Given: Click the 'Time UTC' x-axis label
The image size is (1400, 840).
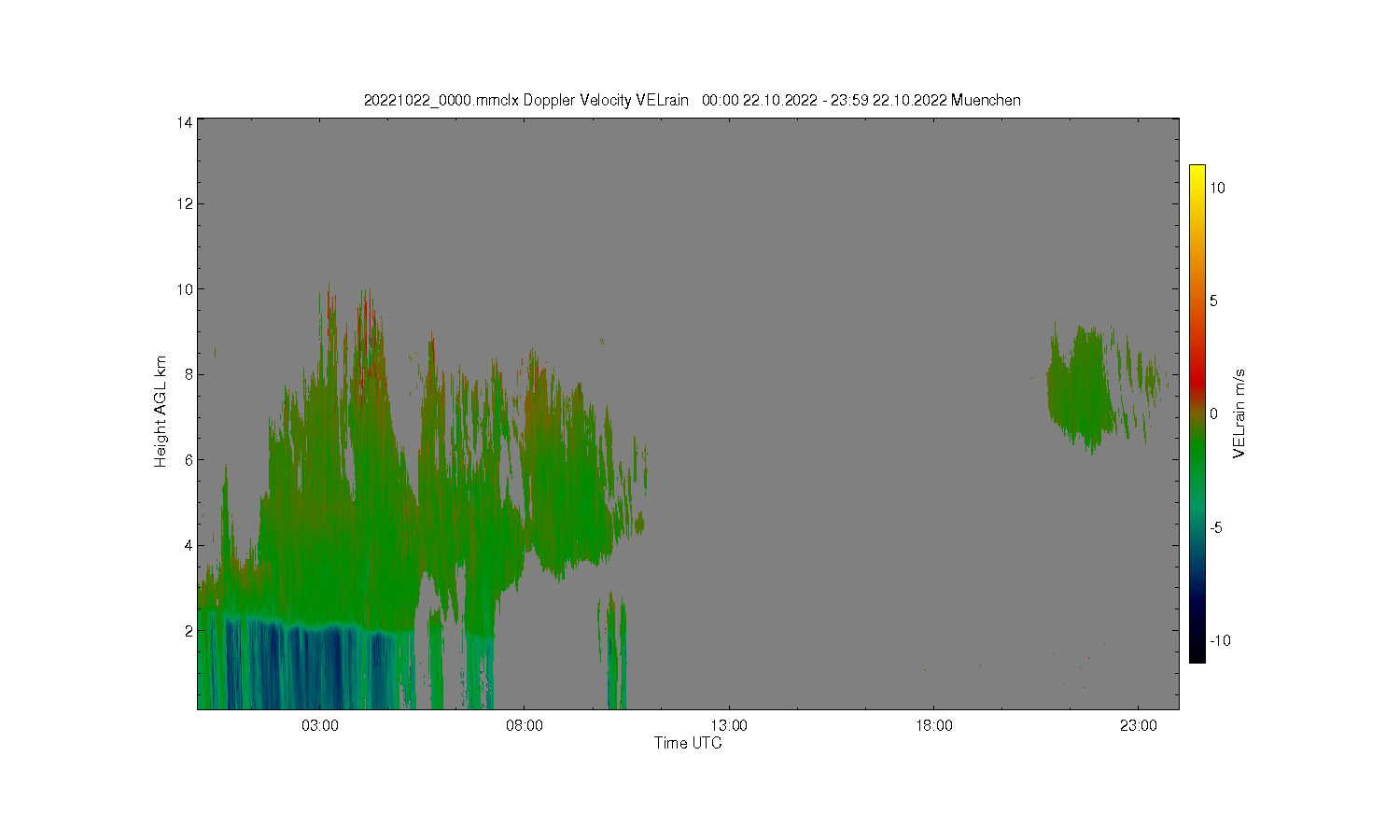Looking at the screenshot, I should pyautogui.click(x=688, y=743).
